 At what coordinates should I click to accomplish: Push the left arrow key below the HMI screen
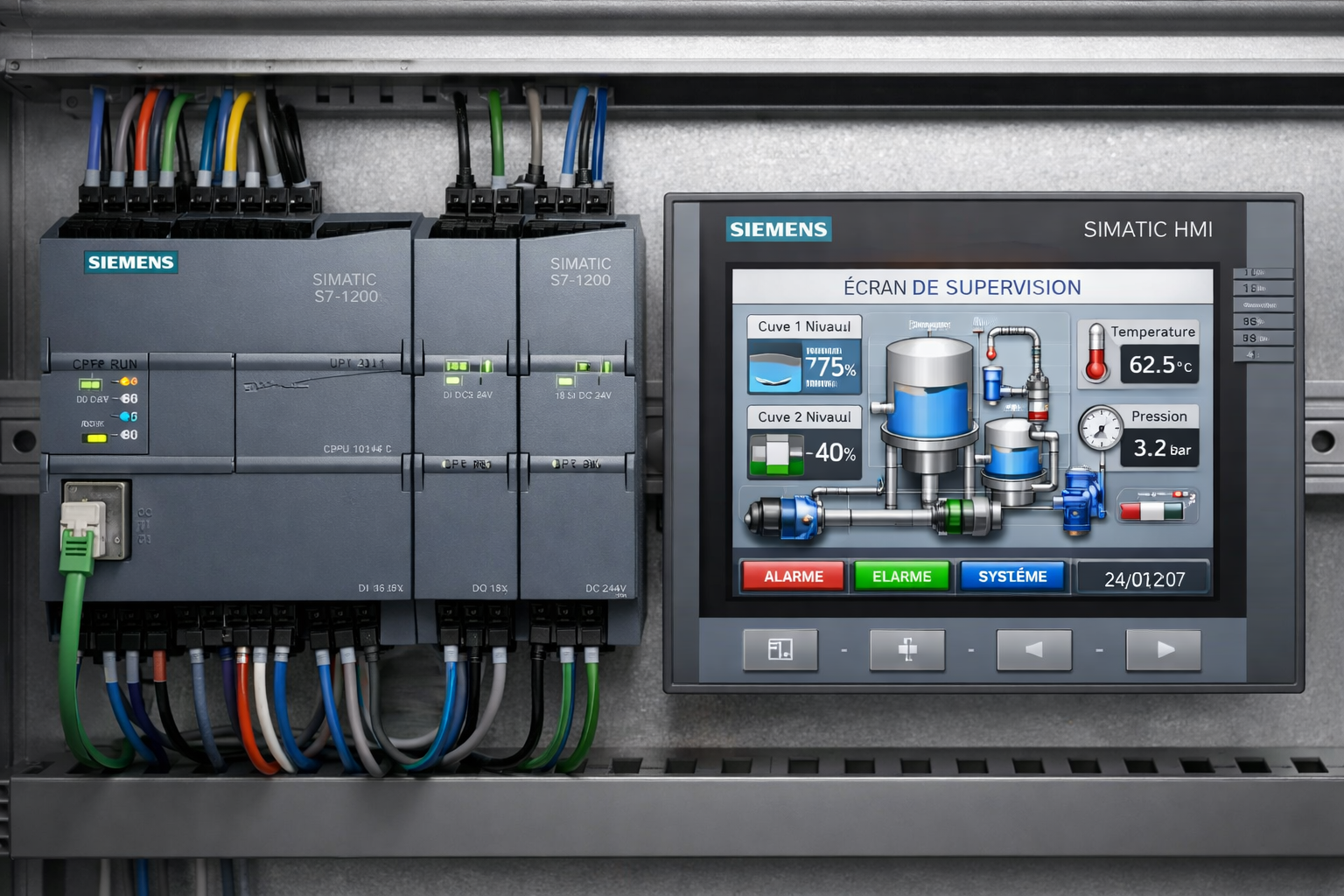(x=1034, y=649)
